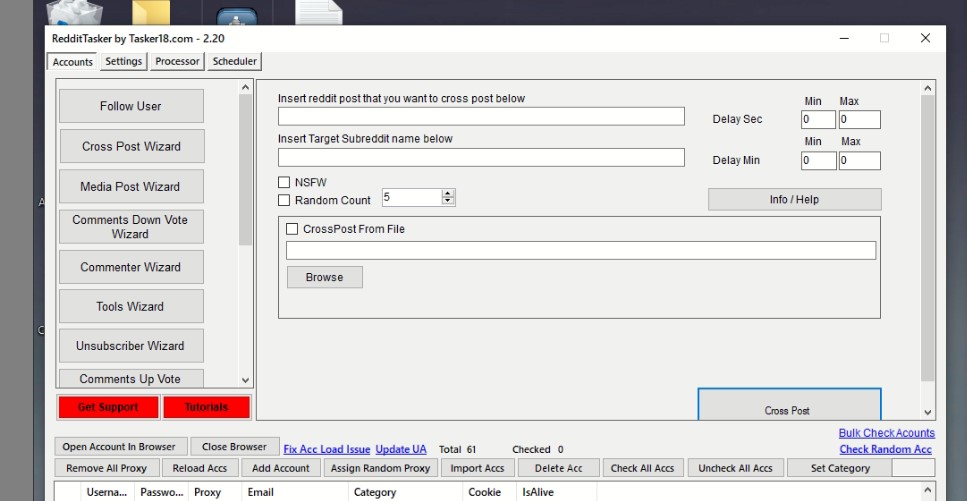This screenshot has height=501, width=967.
Task: Click Open Account In Browser
Action: 119,447
